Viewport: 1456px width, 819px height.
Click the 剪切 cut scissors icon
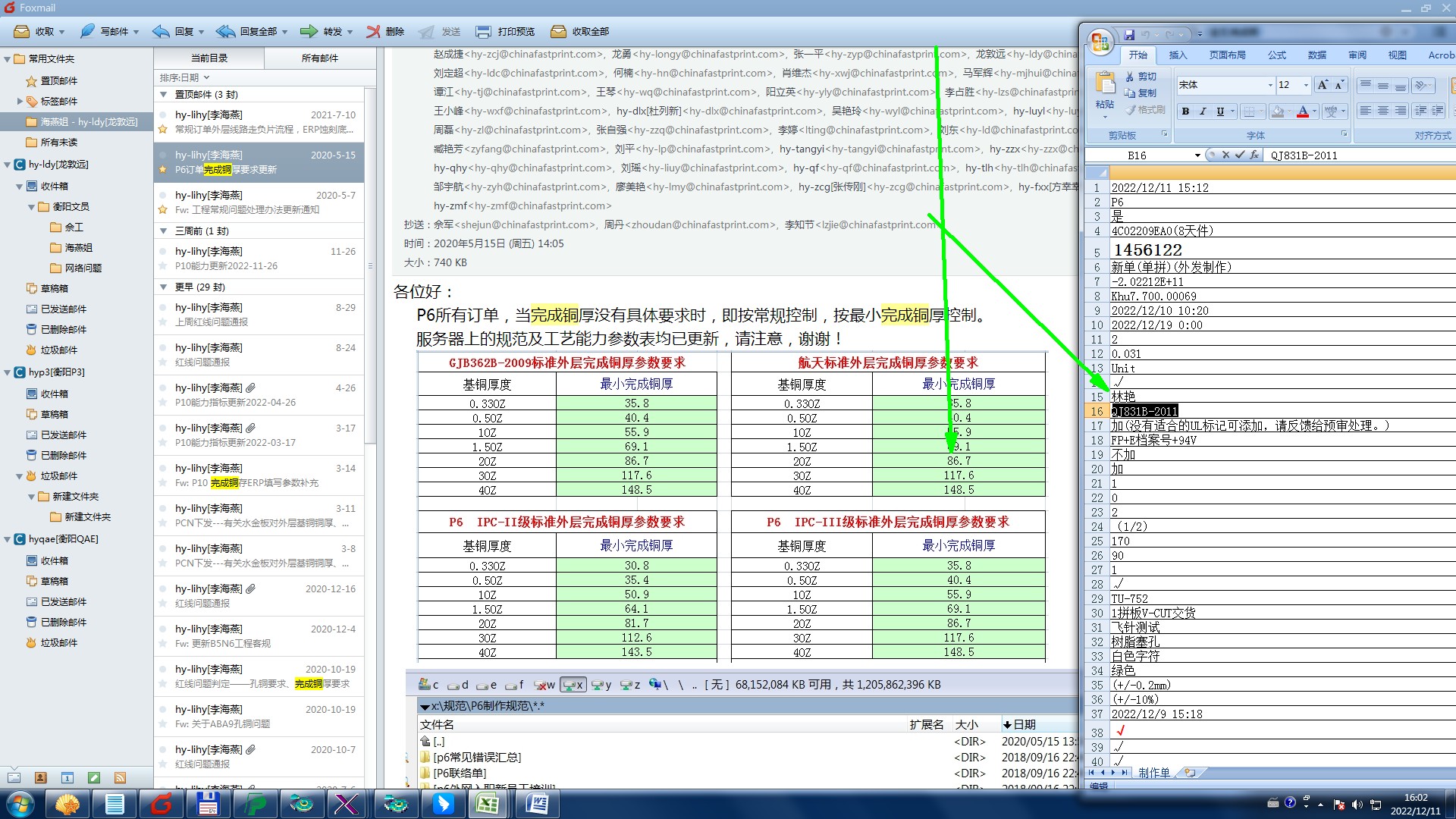pyautogui.click(x=1130, y=77)
